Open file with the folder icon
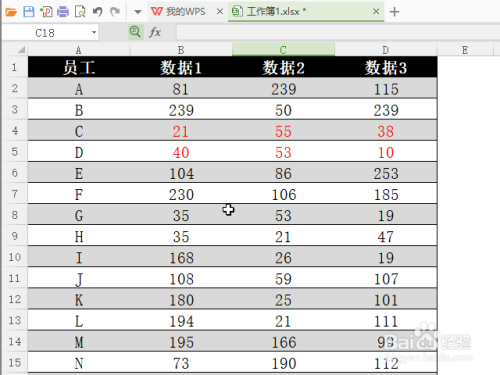Image resolution: width=500 pixels, height=375 pixels. pyautogui.click(x=11, y=12)
